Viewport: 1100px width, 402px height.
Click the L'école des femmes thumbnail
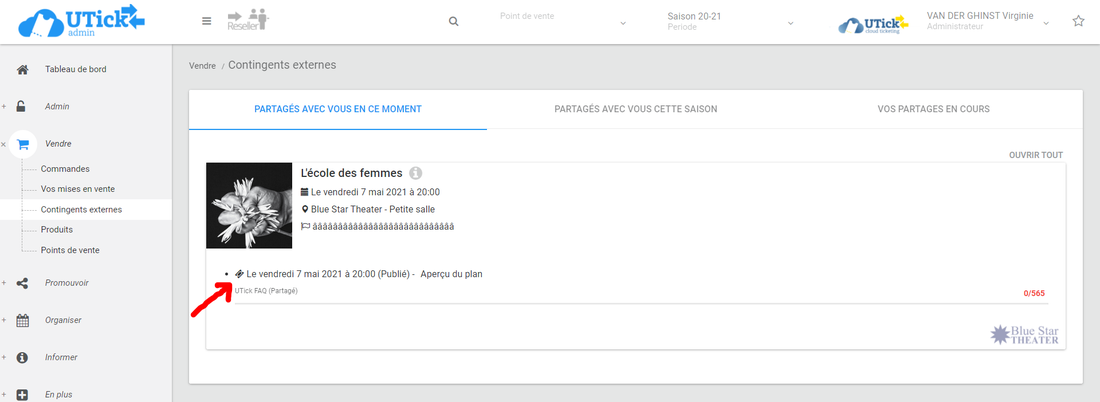pos(248,205)
